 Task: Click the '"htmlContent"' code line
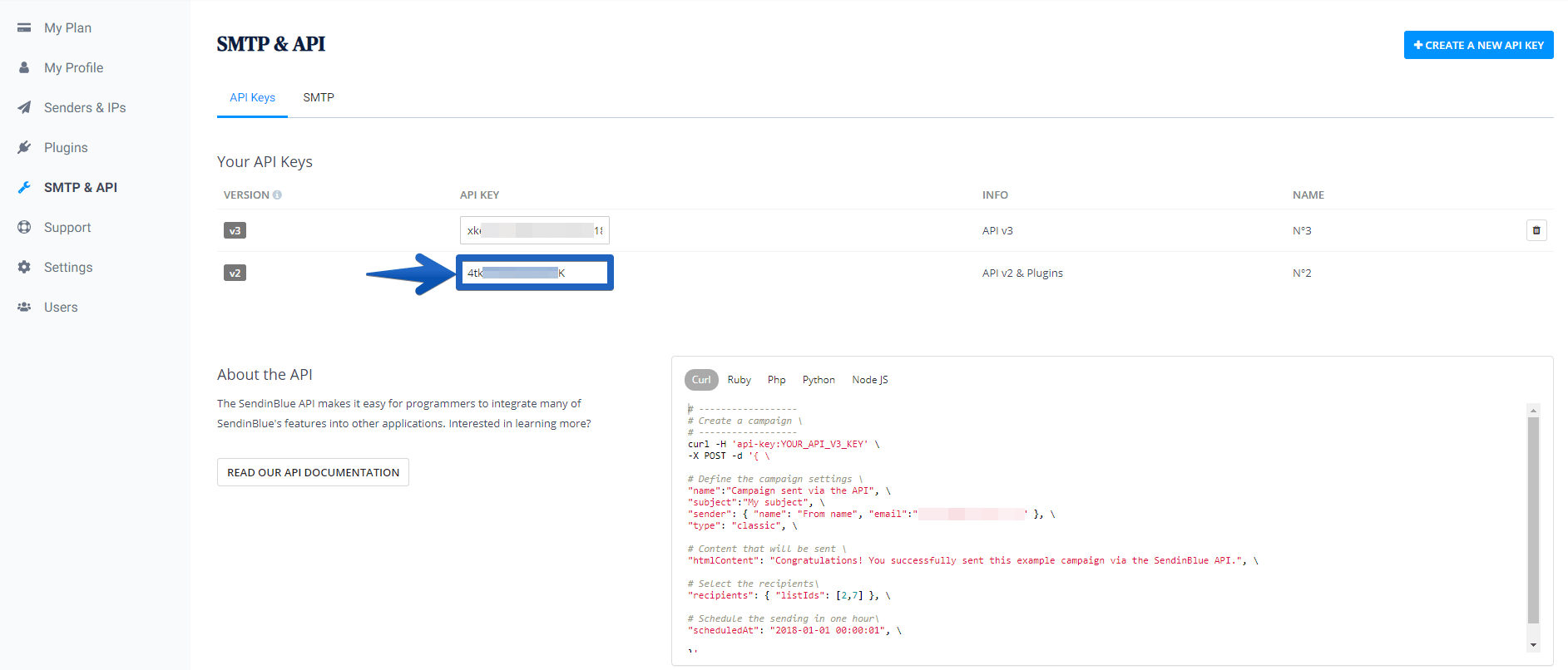[973, 560]
